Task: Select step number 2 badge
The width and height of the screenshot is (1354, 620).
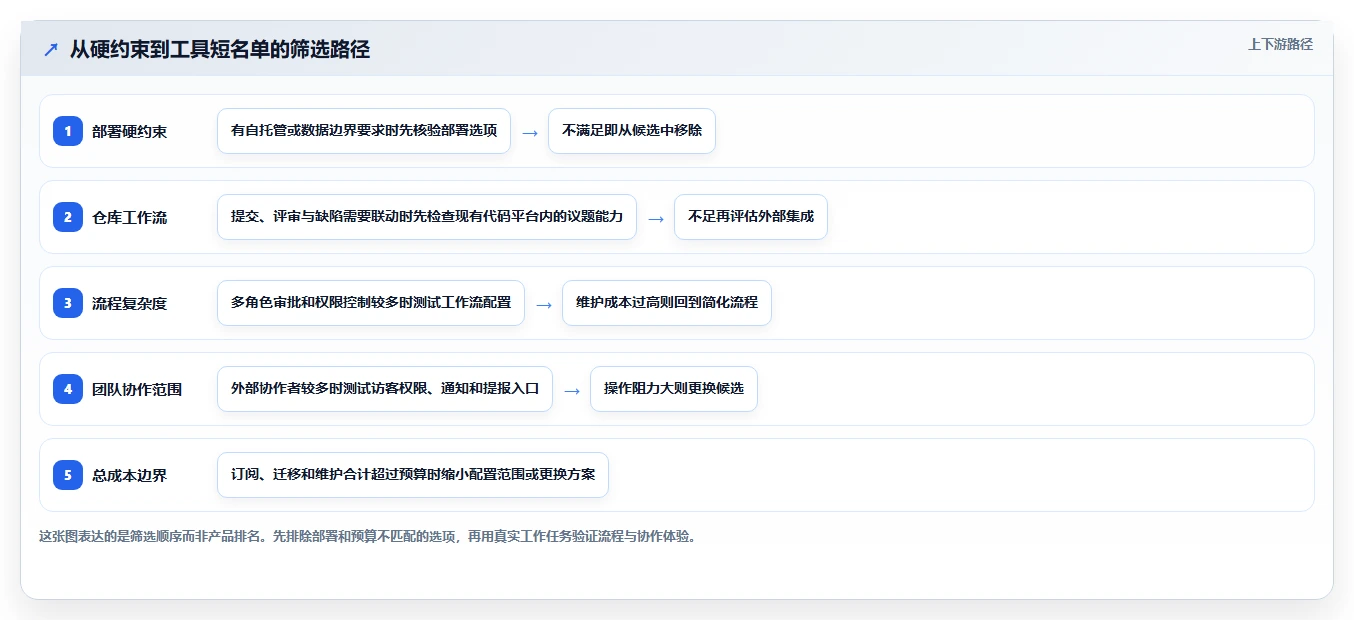Action: (x=68, y=217)
